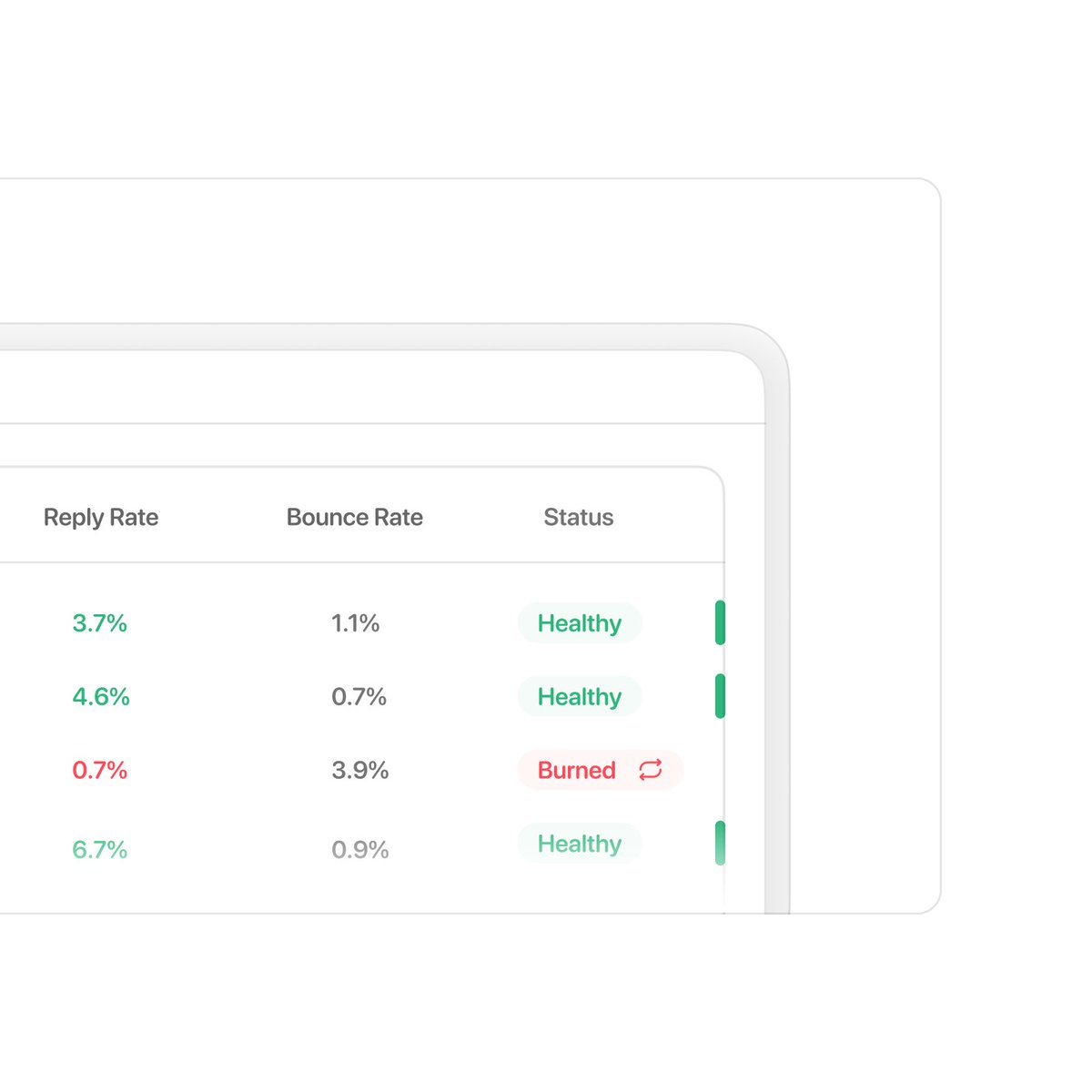Click the green bar in the 4.6% row
This screenshot has width=1092, height=1092.
[720, 696]
